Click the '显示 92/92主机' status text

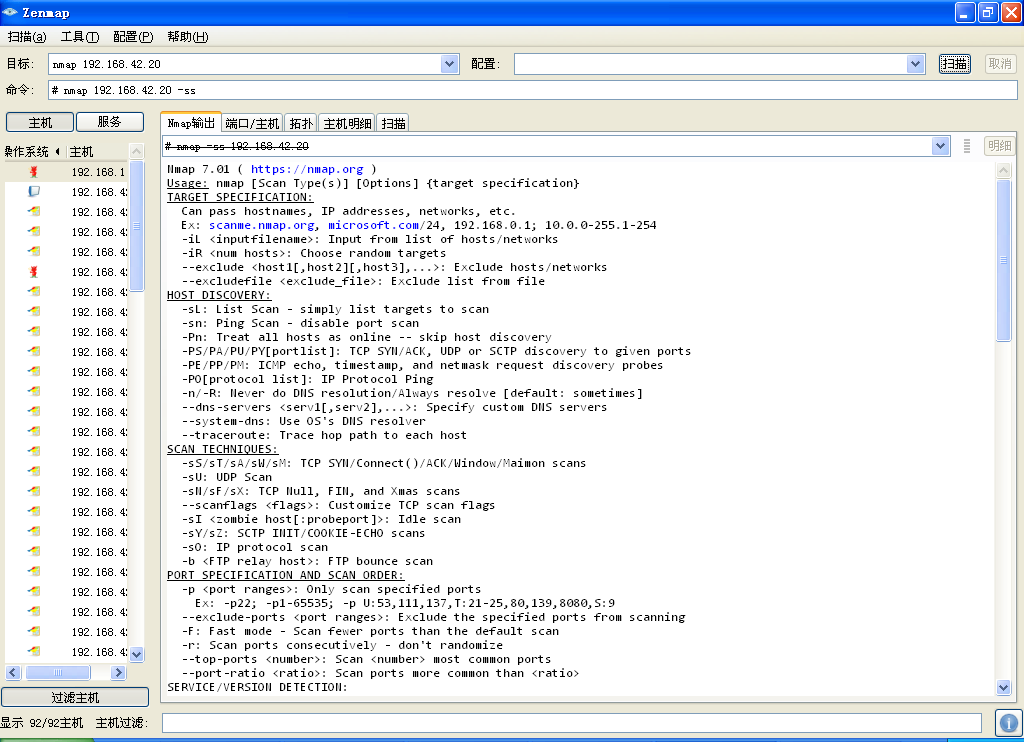(x=42, y=723)
